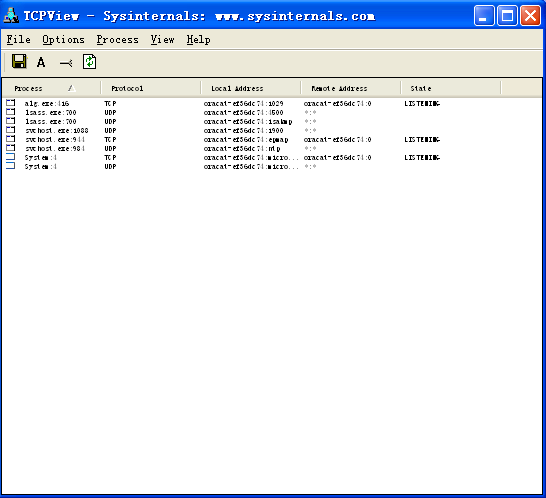Select the System process name in the UDP row
The height and width of the screenshot is (498, 546).
click(40, 167)
